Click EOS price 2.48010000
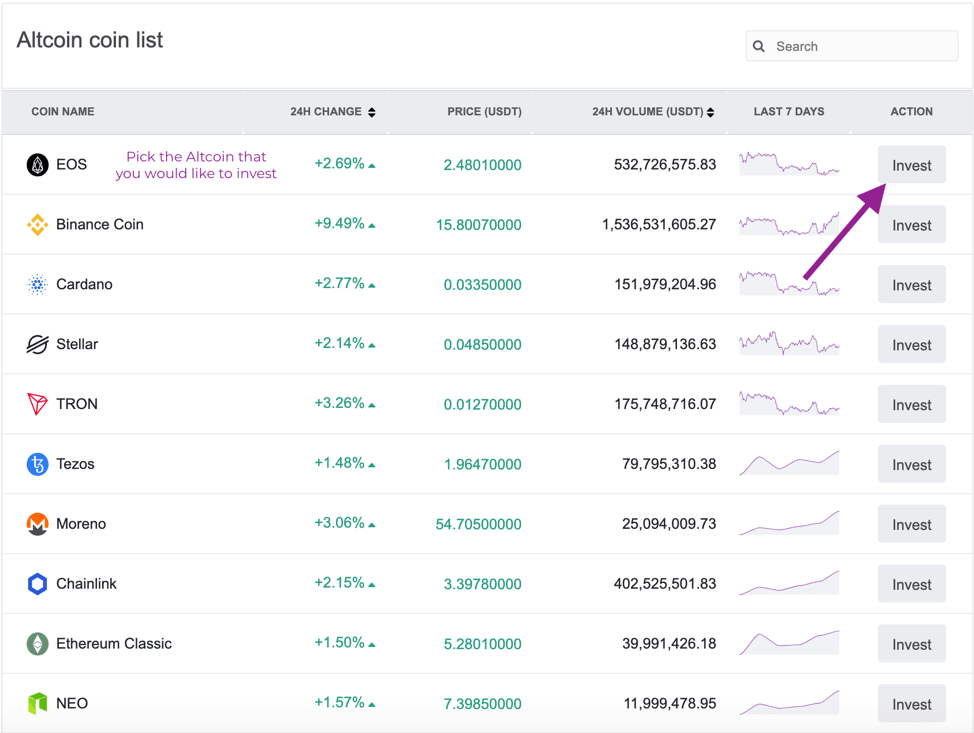The height and width of the screenshot is (733, 974). coord(483,165)
